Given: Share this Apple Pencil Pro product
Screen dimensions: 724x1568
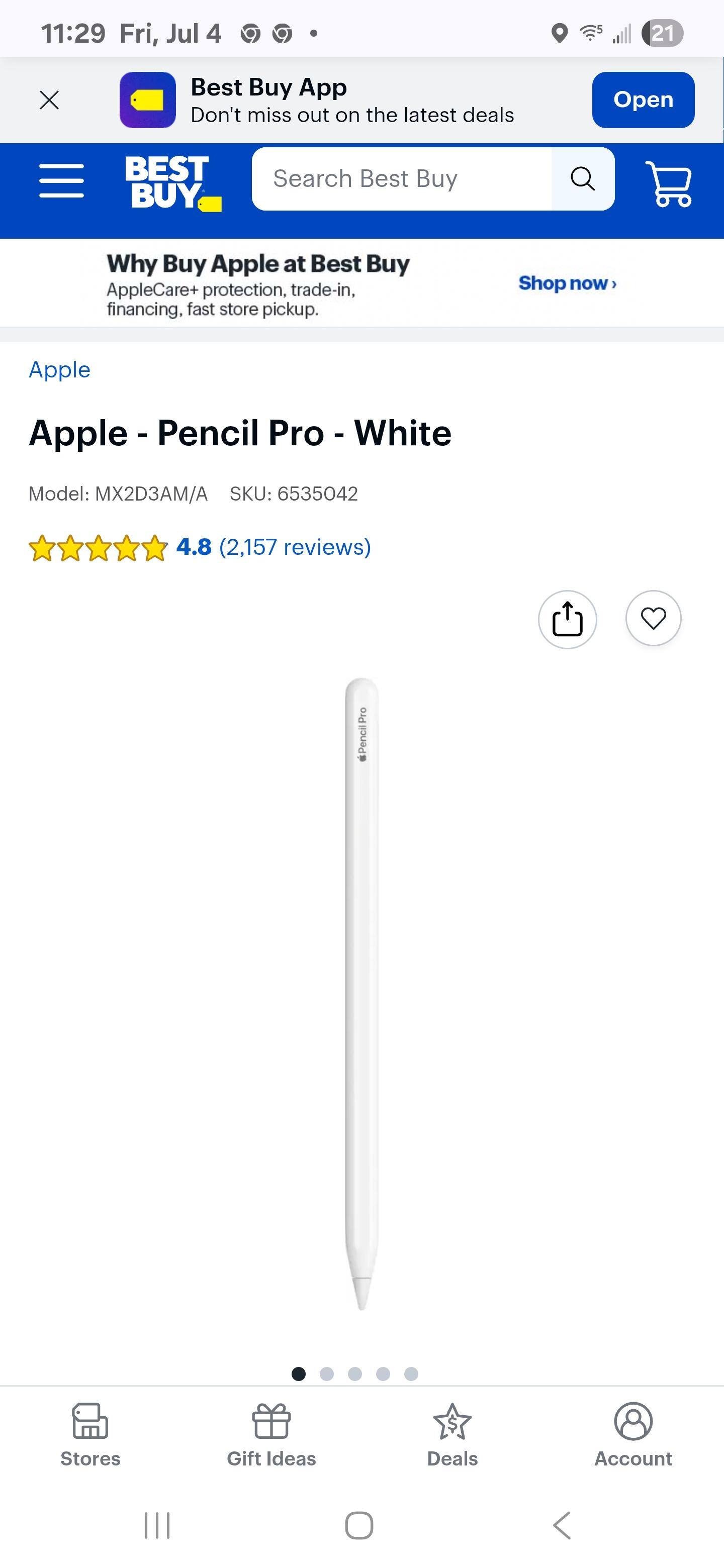Looking at the screenshot, I should point(567,619).
